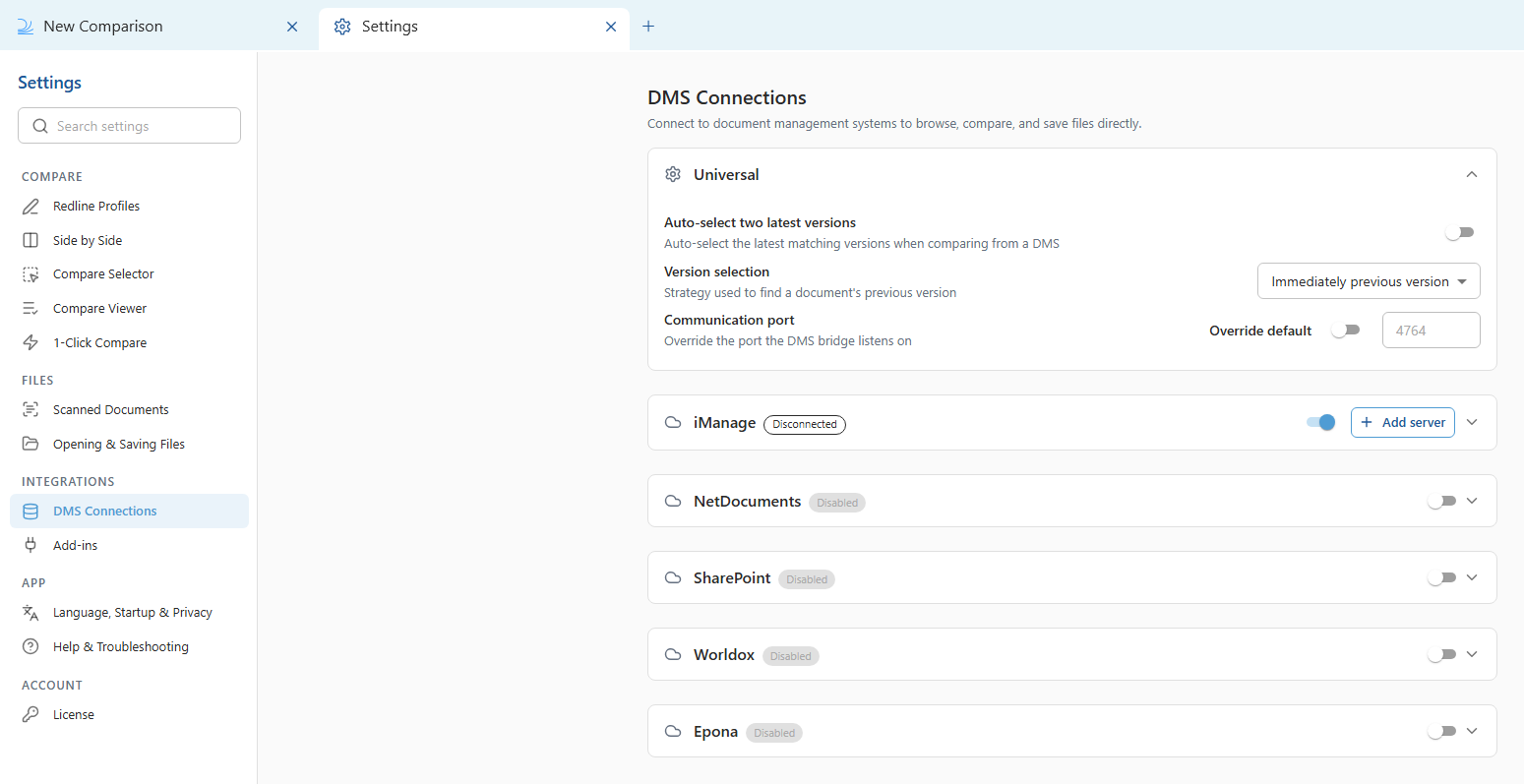
Task: Click the DMS Connections page heading
Action: tap(727, 97)
